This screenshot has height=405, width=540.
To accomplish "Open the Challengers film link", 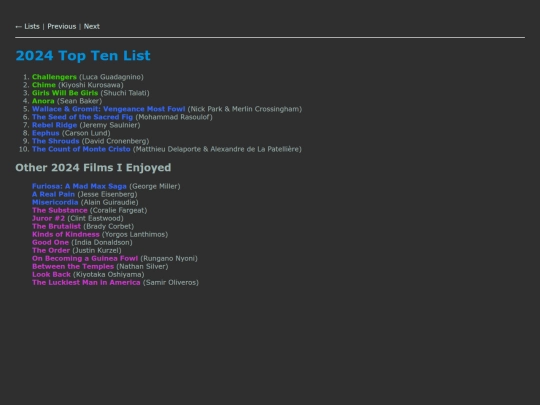I will point(54,77).
